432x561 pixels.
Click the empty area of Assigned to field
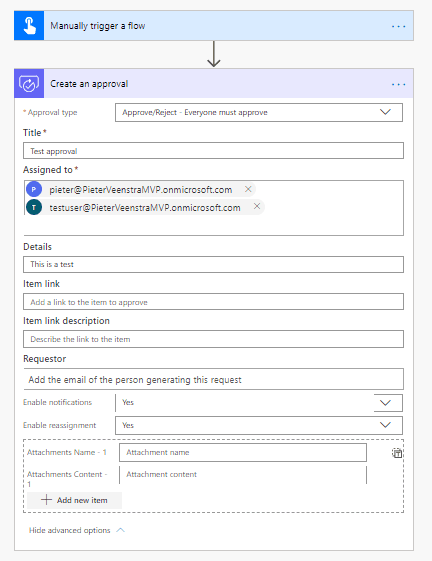tap(213, 225)
